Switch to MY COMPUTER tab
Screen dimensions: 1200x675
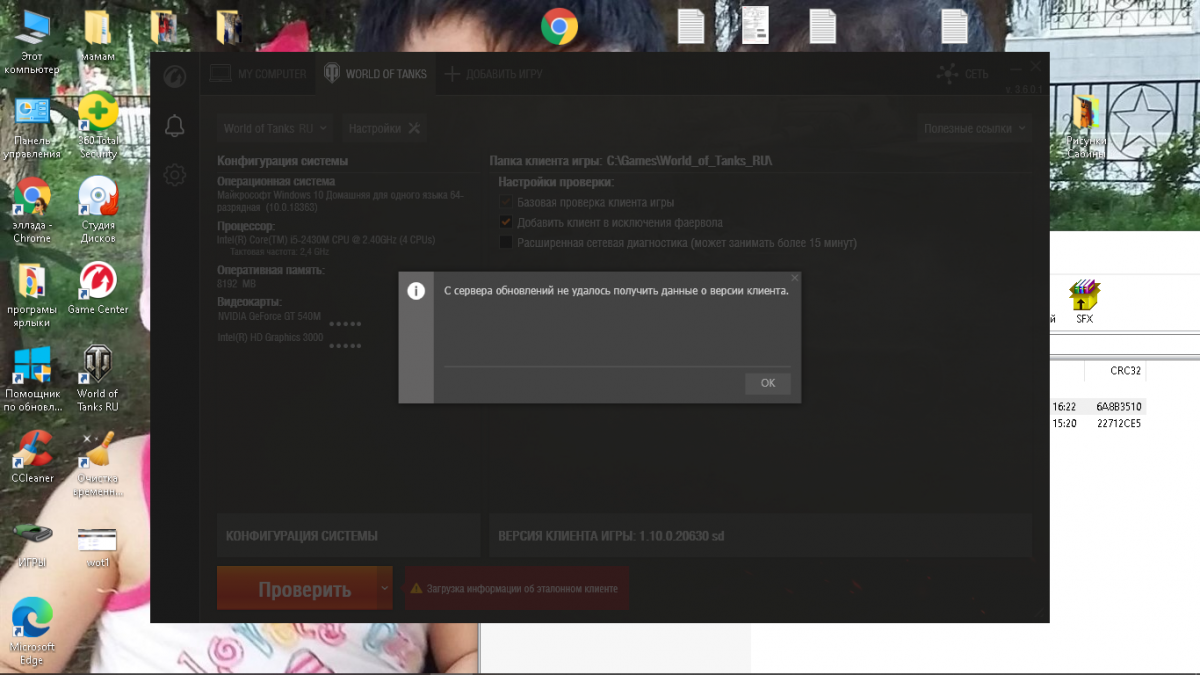point(258,74)
